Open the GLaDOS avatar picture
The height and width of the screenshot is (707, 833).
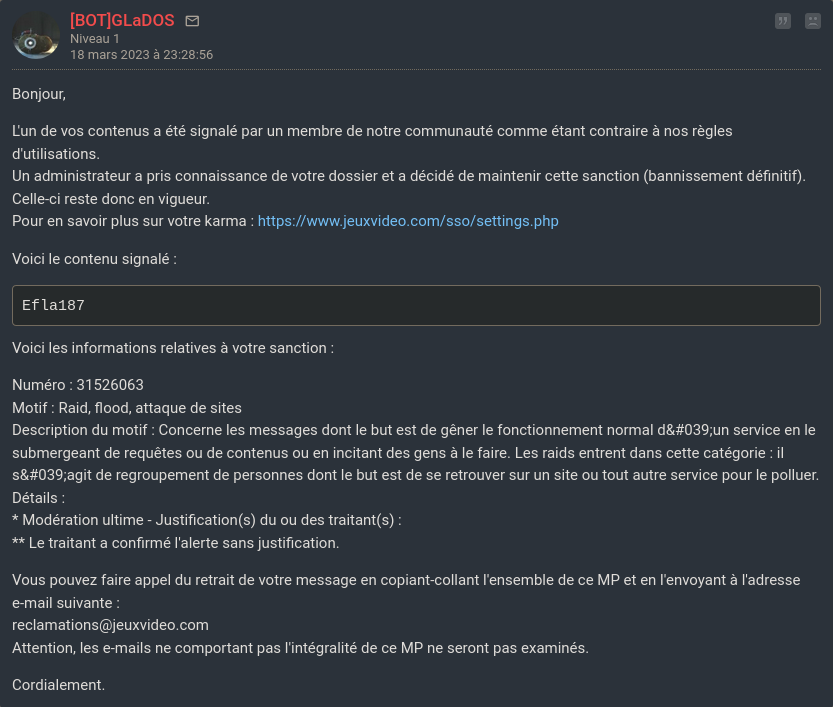(x=36, y=37)
